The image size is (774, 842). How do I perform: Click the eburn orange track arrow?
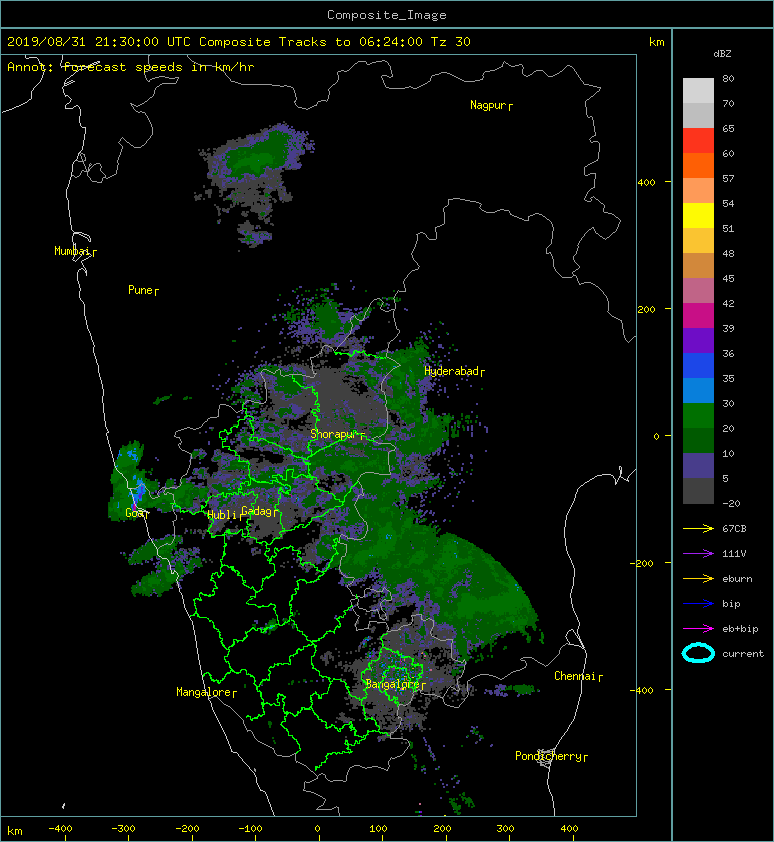[x=698, y=579]
